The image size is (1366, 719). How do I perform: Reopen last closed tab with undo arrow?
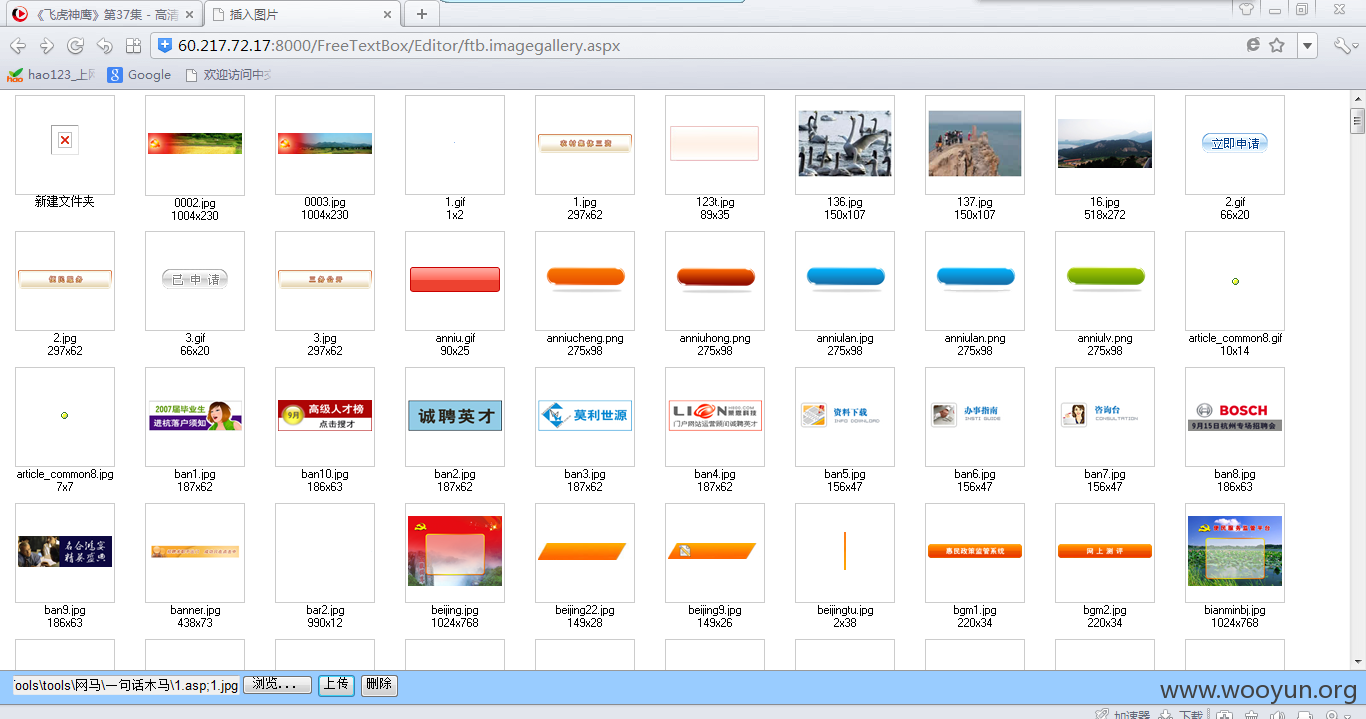tap(104, 46)
